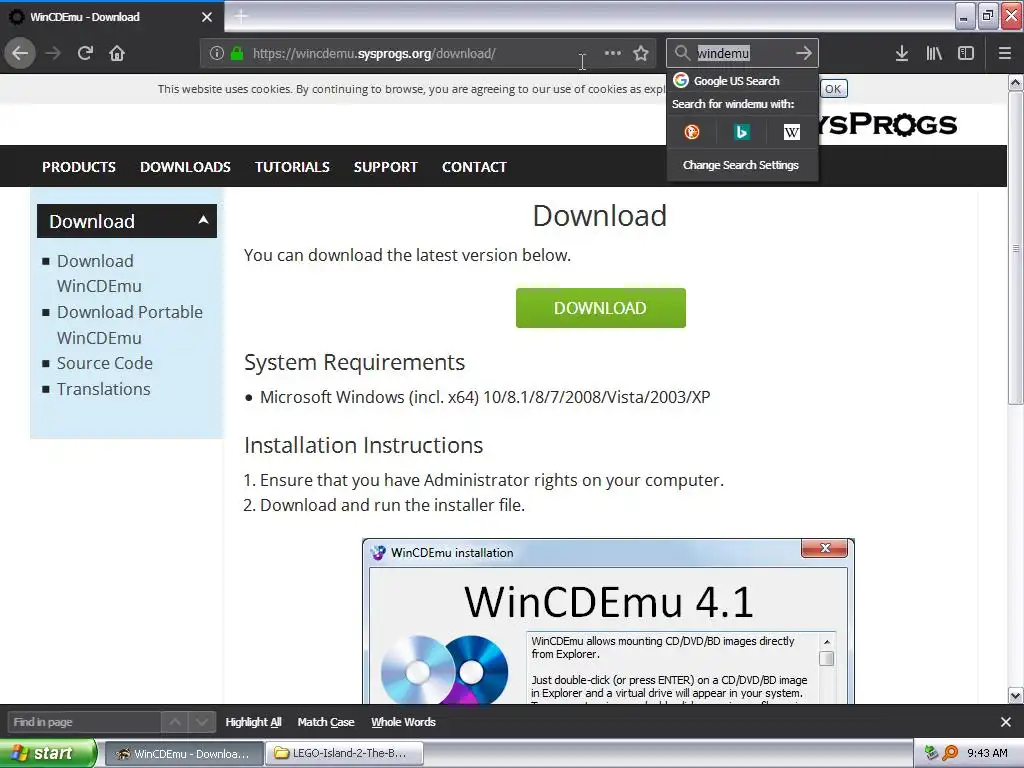
Task: Open the Source Code link
Action: click(x=104, y=363)
